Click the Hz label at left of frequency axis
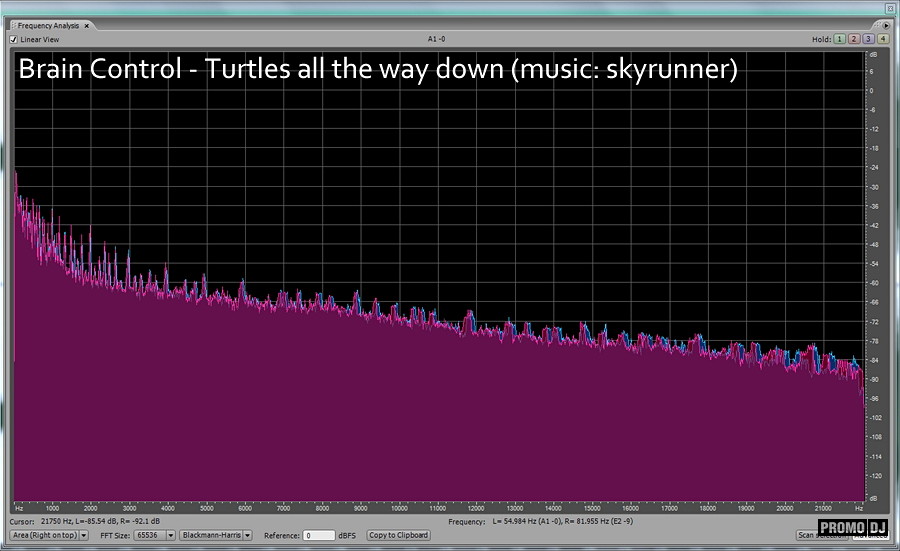 pyautogui.click(x=18, y=507)
